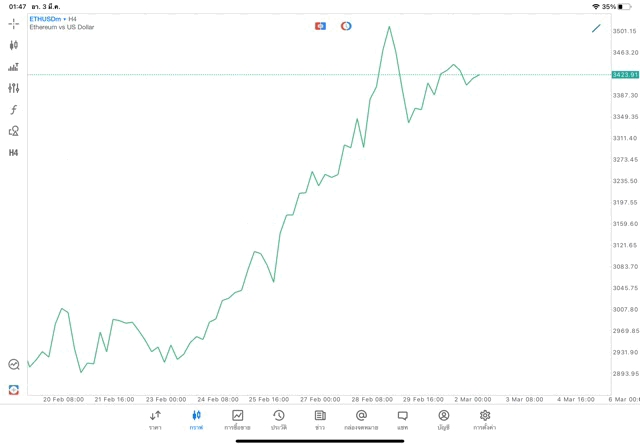
Task: Open the การซื้อขาย (Trade) tab
Action: coord(238,420)
